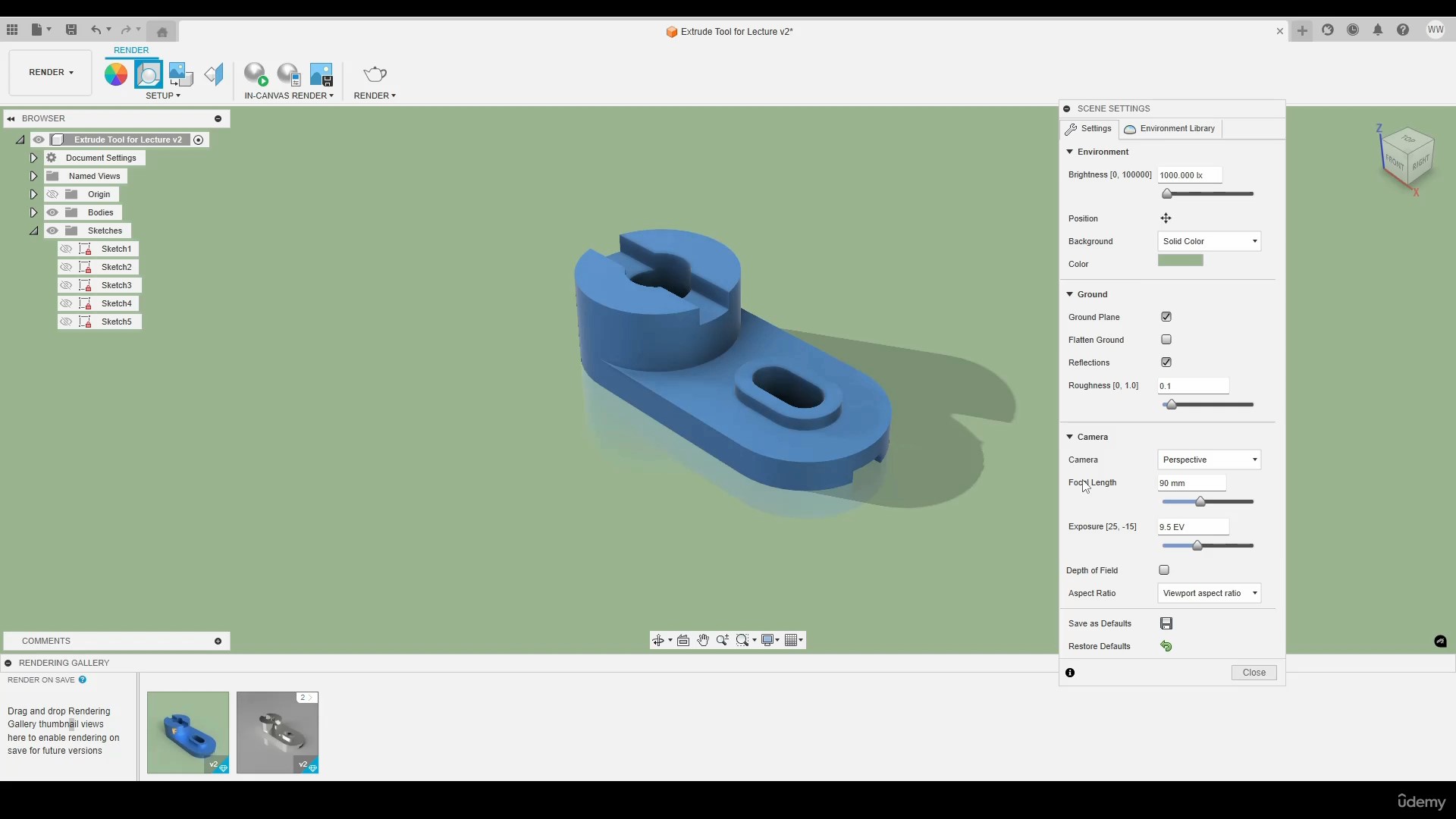Open the Help question mark menu

tap(1403, 30)
